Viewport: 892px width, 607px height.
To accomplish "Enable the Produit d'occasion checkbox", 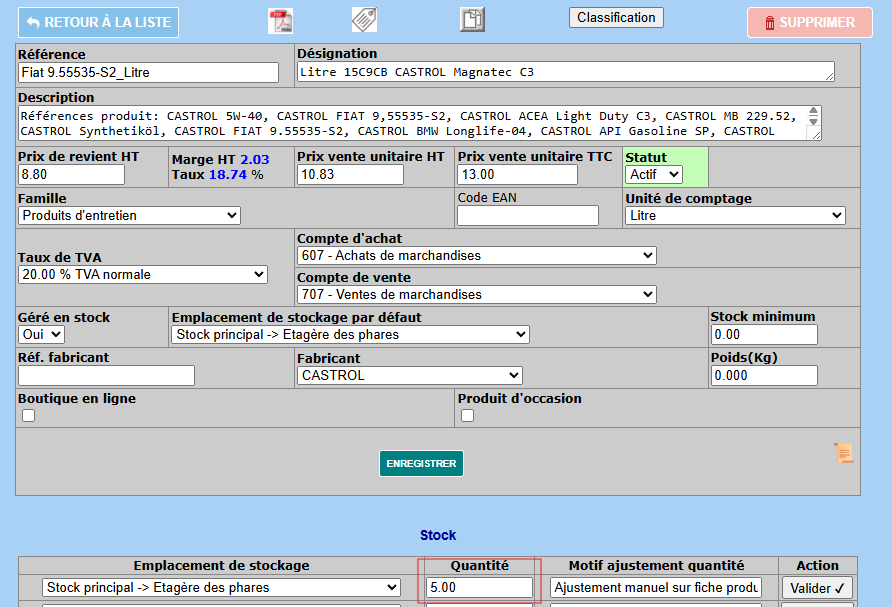I will click(468, 416).
